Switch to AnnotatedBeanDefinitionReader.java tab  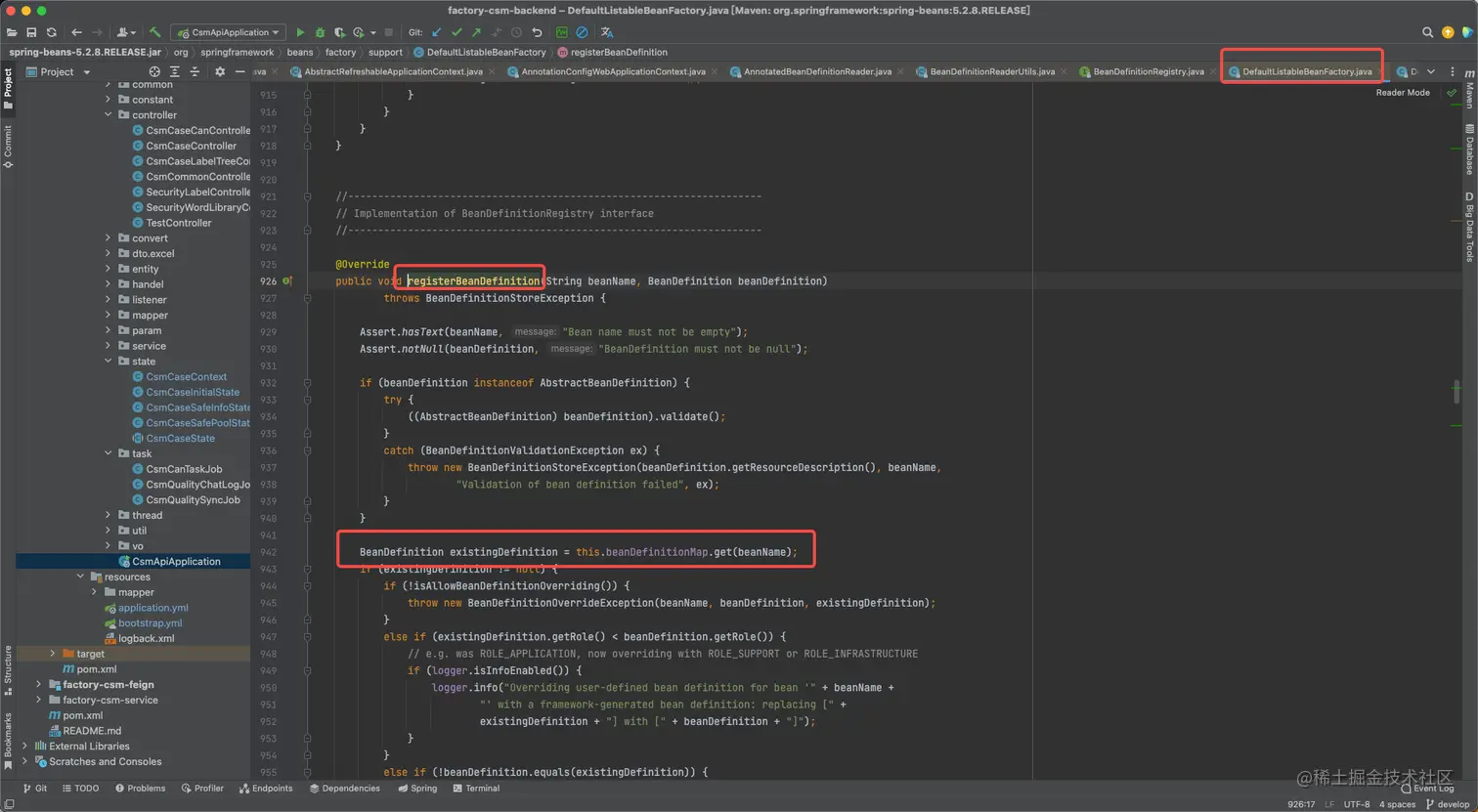[x=817, y=71]
